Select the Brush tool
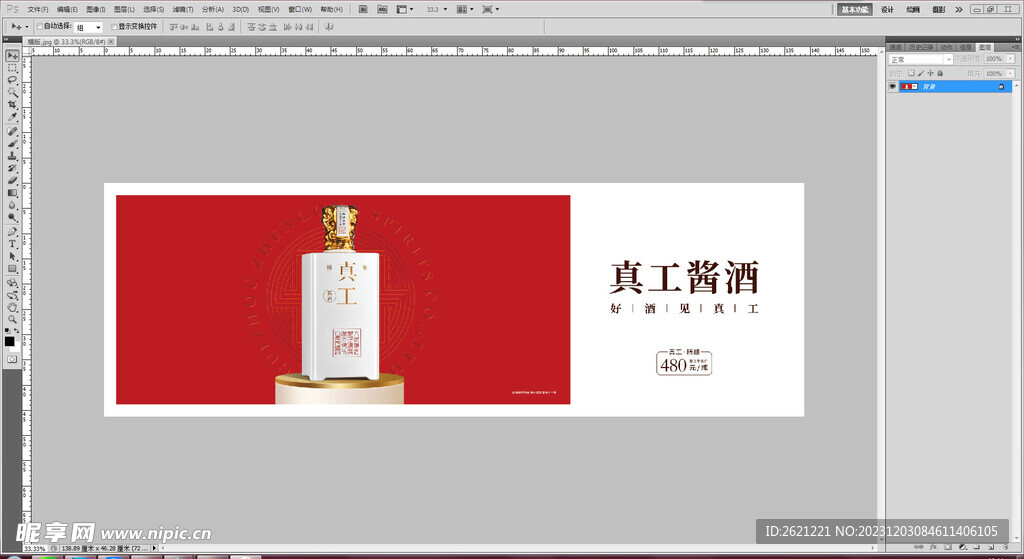 pyautogui.click(x=12, y=144)
